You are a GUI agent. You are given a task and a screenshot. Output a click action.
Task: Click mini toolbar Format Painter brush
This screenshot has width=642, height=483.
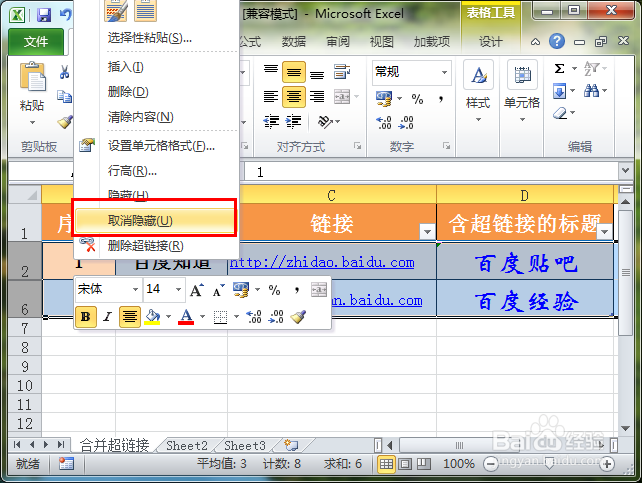pos(298,316)
